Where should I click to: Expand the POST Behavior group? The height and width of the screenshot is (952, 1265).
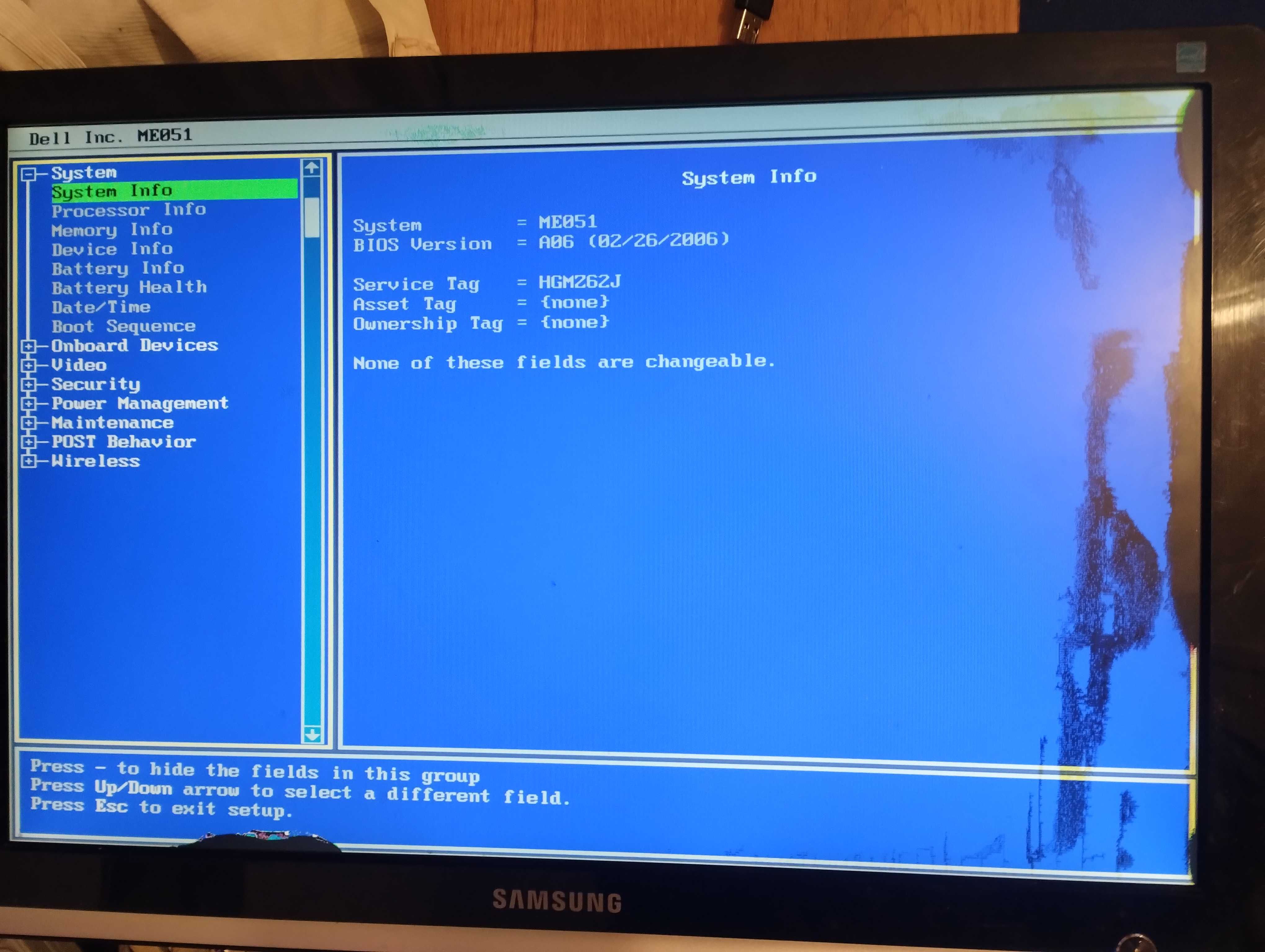point(29,442)
